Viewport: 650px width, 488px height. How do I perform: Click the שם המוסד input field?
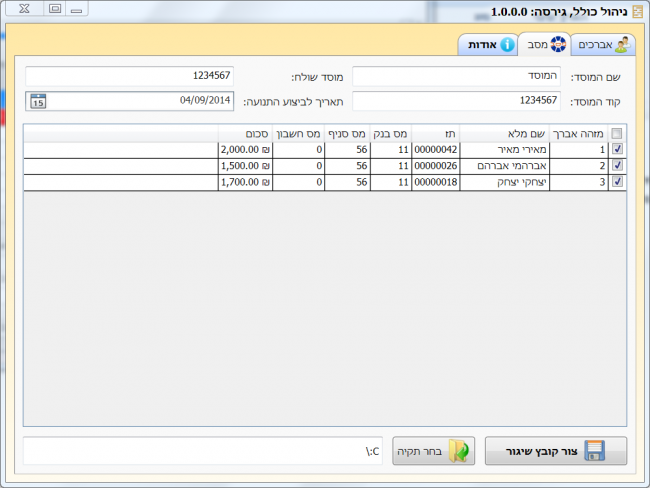click(x=456, y=76)
